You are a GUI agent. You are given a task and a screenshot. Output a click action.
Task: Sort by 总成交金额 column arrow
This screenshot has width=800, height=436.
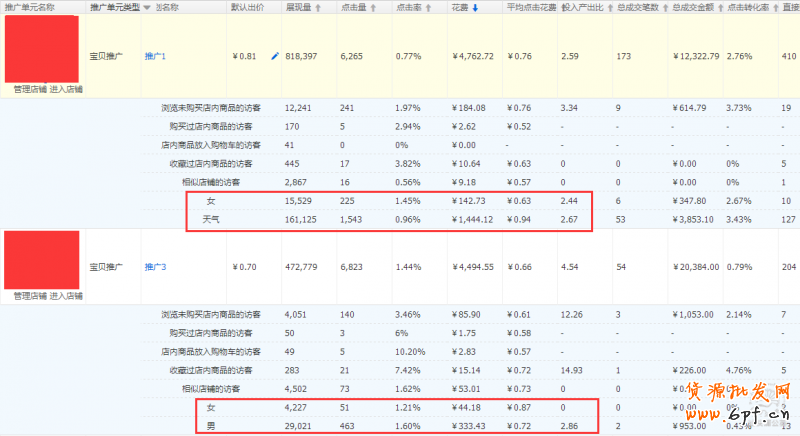click(721, 8)
